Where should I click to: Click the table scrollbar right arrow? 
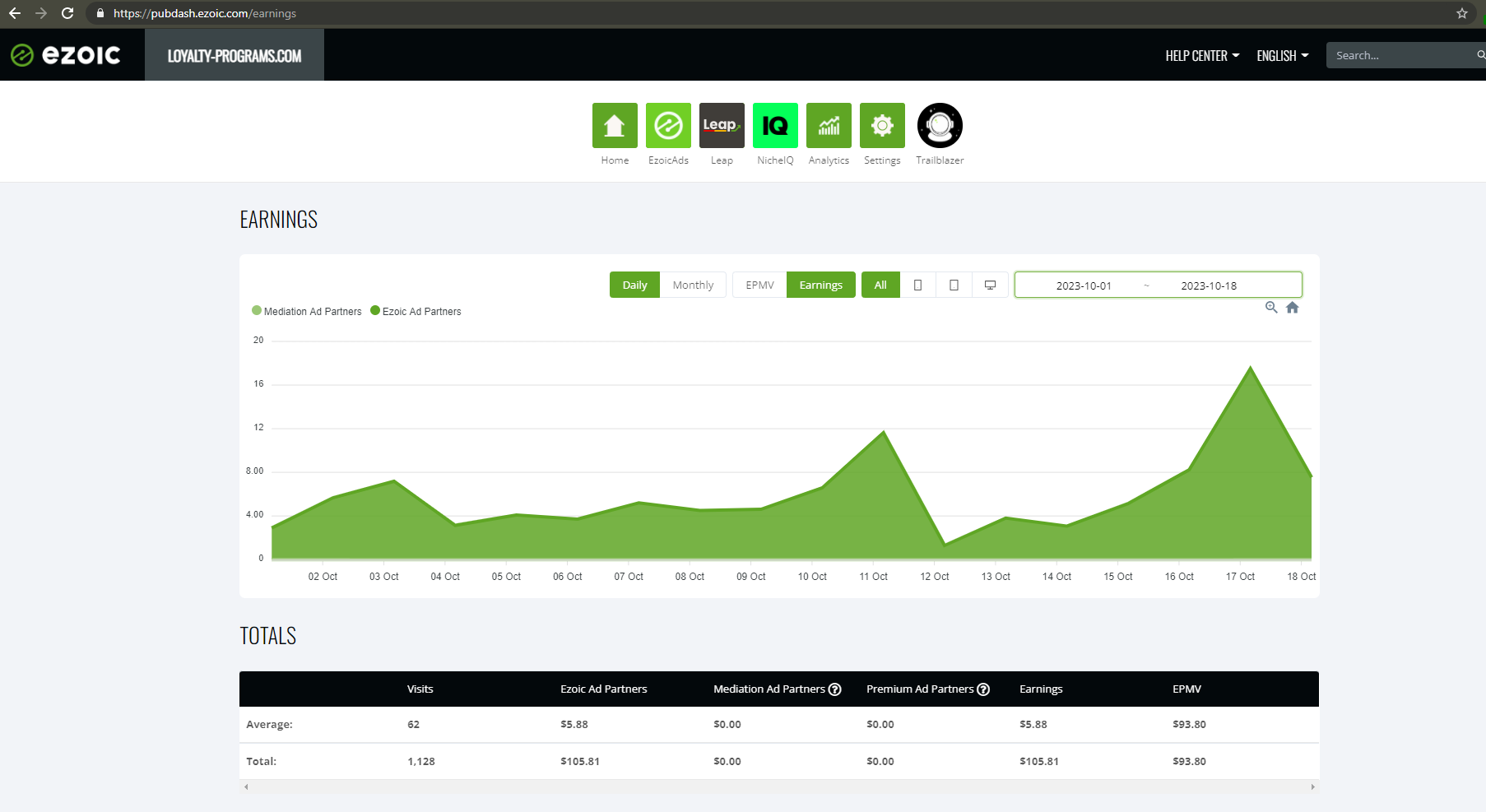coord(1312,787)
